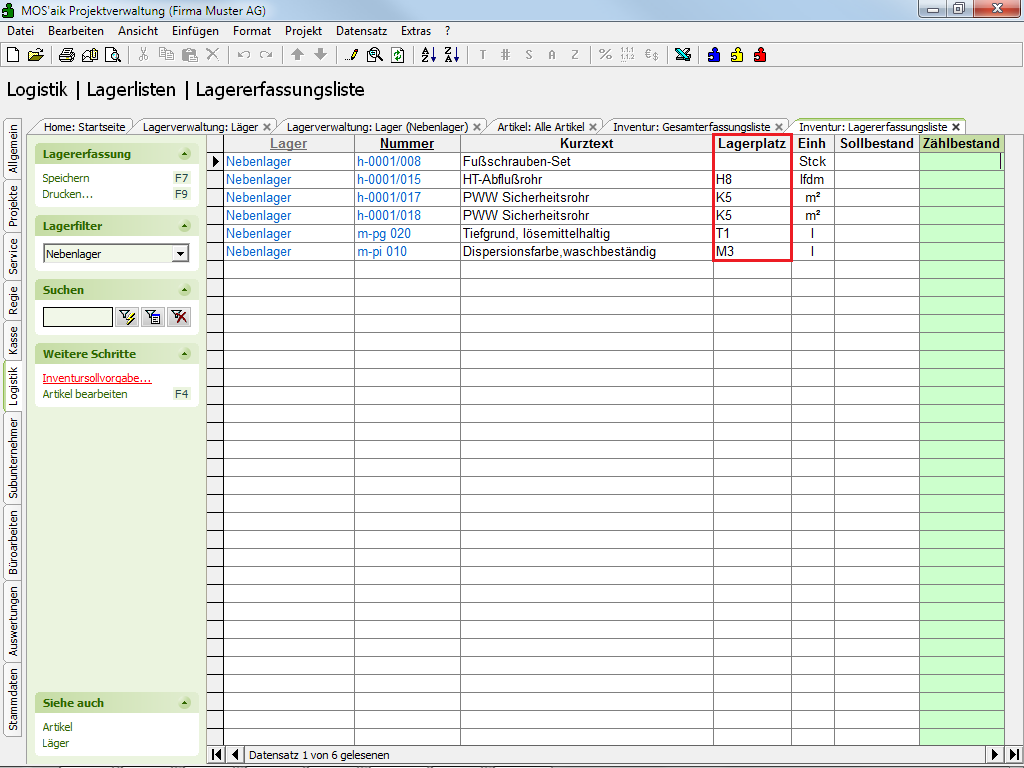Click the Print preview toolbar icon
The height and width of the screenshot is (768, 1024).
pos(113,56)
